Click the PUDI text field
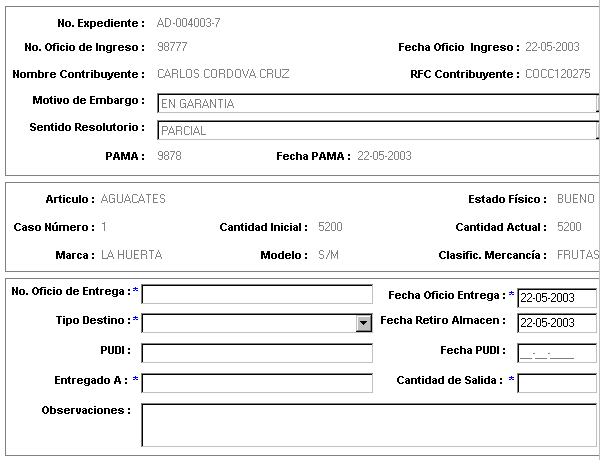The image size is (602, 460). pos(257,353)
